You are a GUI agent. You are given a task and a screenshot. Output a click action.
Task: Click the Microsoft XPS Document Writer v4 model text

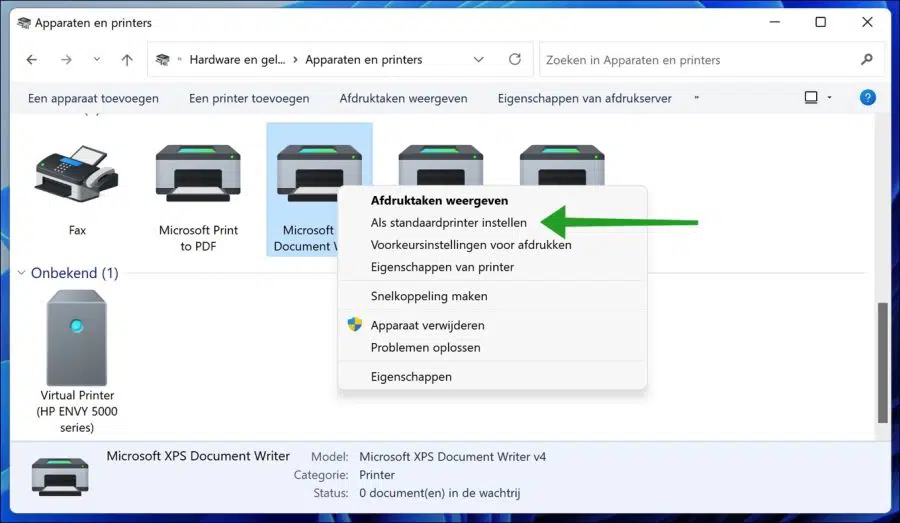(452, 457)
